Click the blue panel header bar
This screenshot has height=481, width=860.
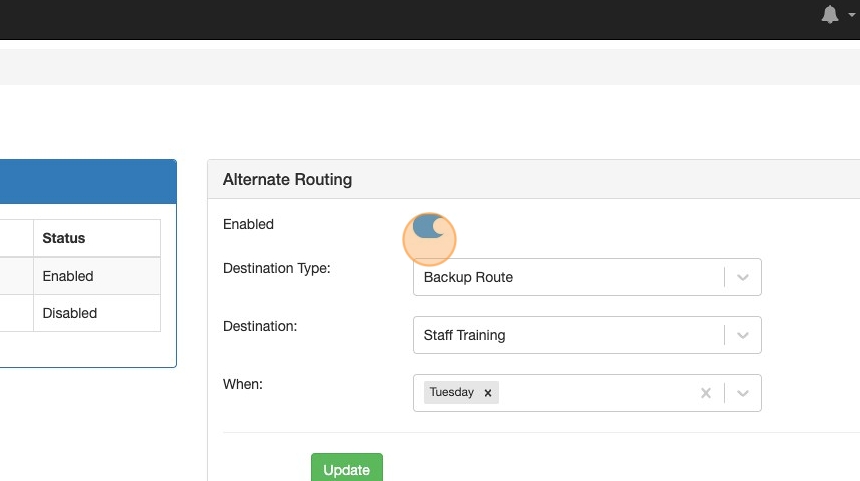click(x=88, y=182)
